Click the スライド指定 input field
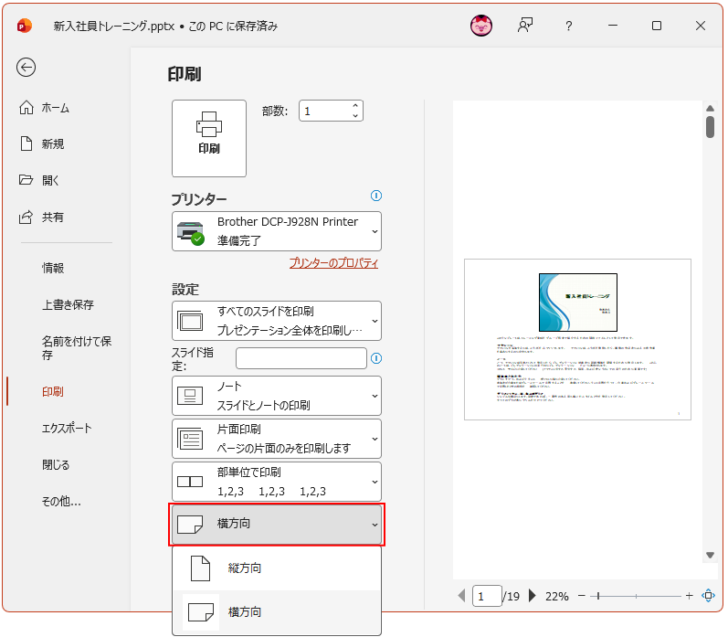The width and height of the screenshot is (728, 637). 301,358
